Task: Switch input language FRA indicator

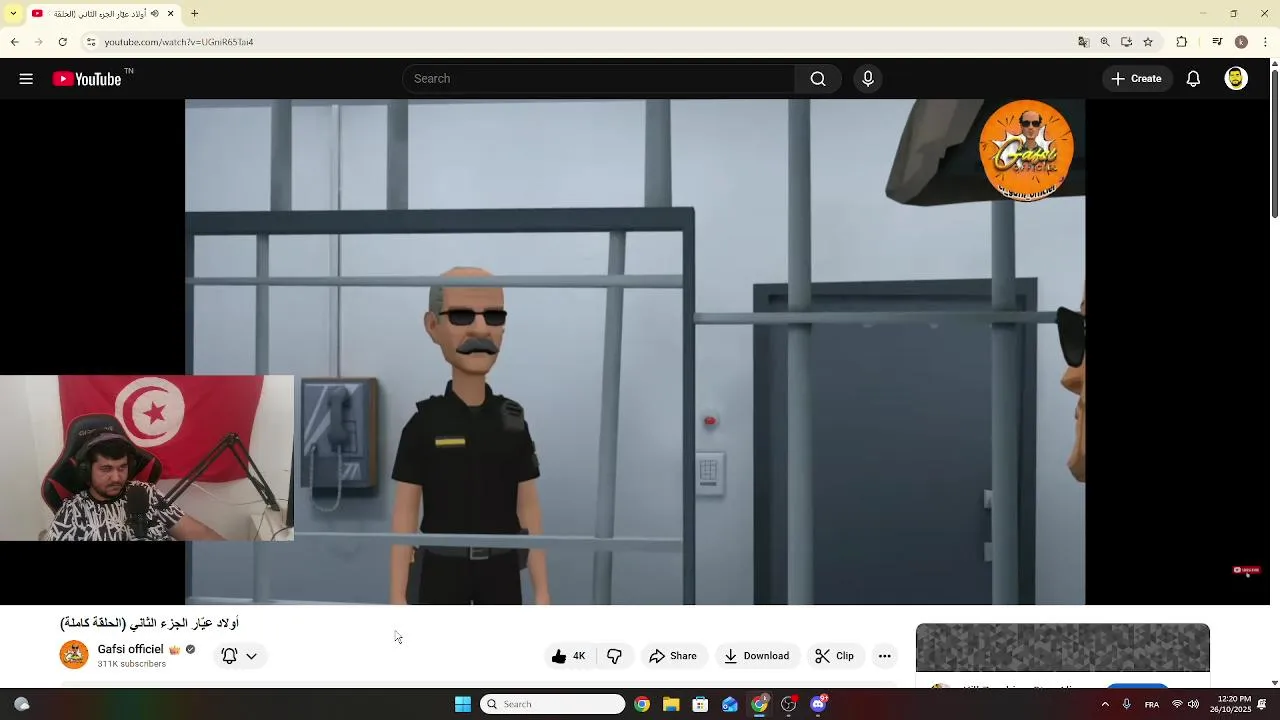Action: click(x=1152, y=704)
